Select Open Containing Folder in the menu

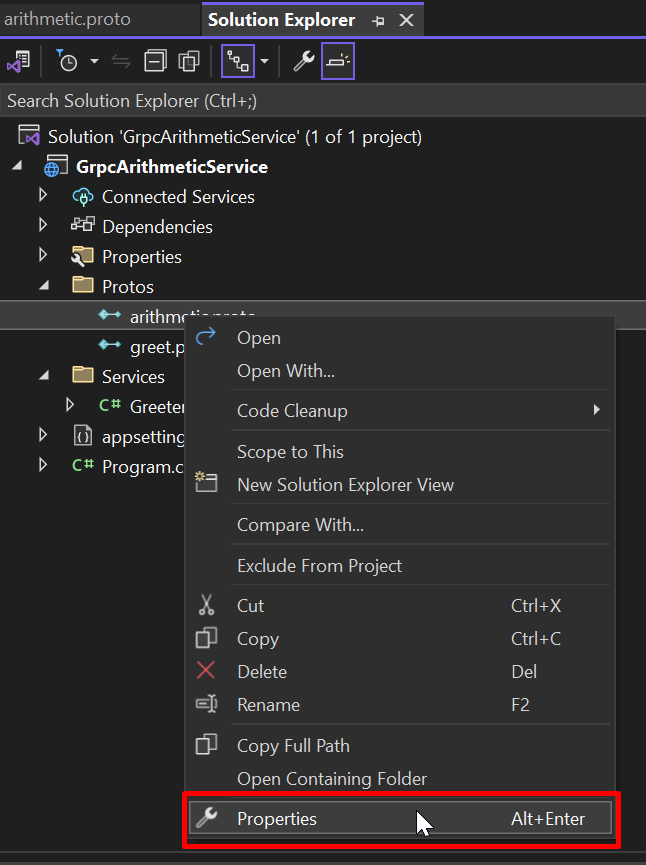click(331, 779)
